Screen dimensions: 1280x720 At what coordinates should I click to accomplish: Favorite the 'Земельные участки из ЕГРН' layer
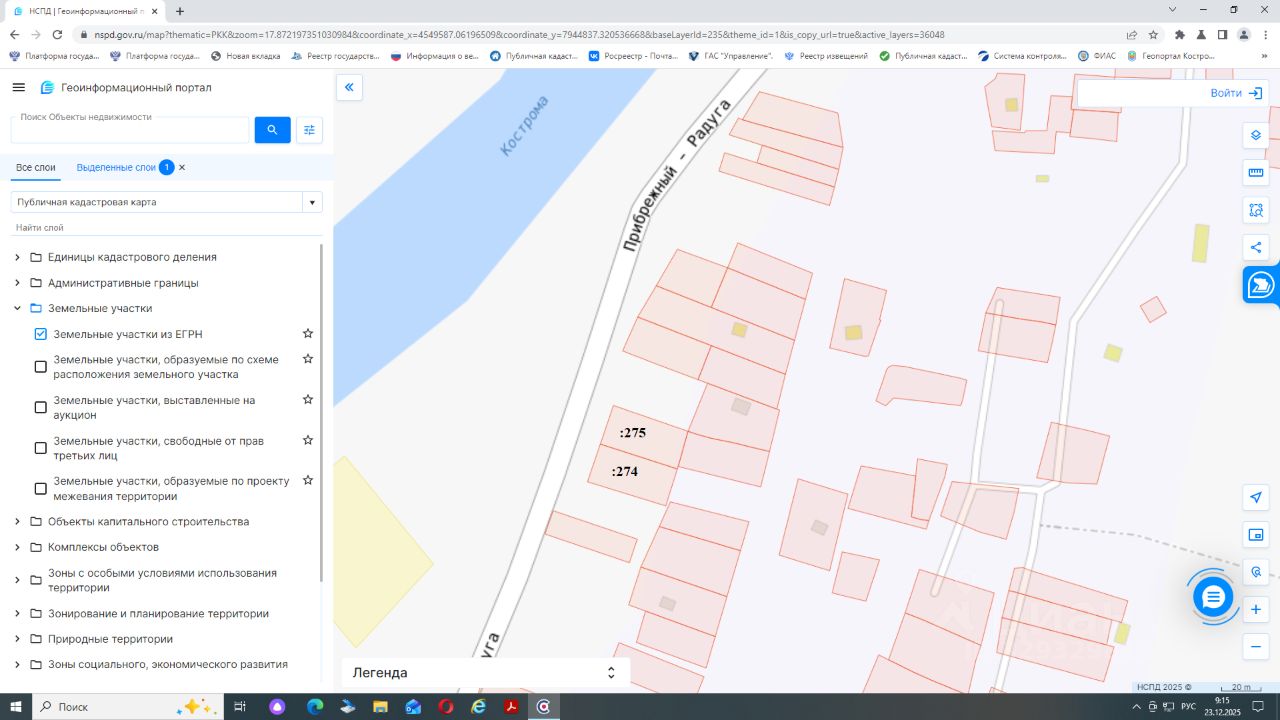[x=308, y=333]
